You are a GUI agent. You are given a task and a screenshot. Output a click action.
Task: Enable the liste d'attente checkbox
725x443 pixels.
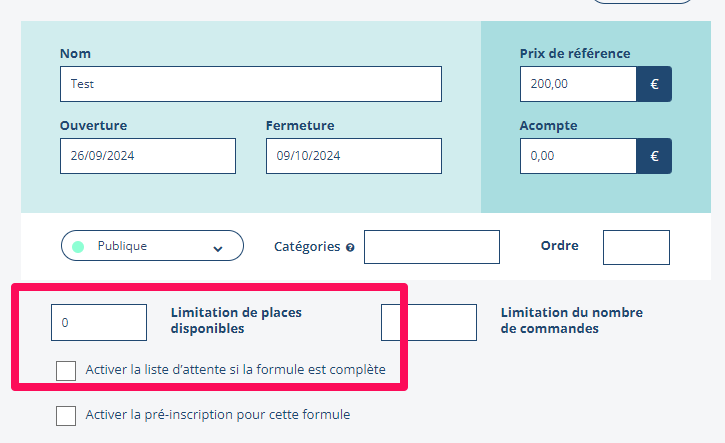[x=66, y=371]
